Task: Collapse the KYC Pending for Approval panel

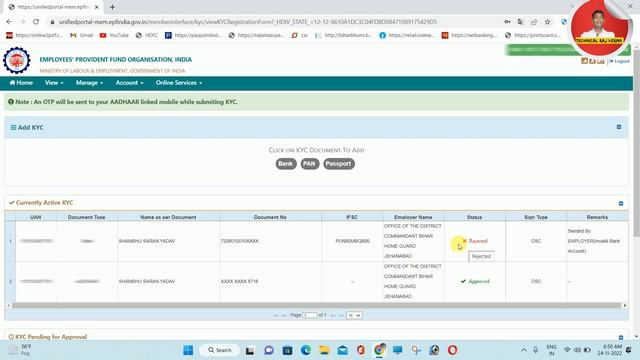Action: (621, 337)
